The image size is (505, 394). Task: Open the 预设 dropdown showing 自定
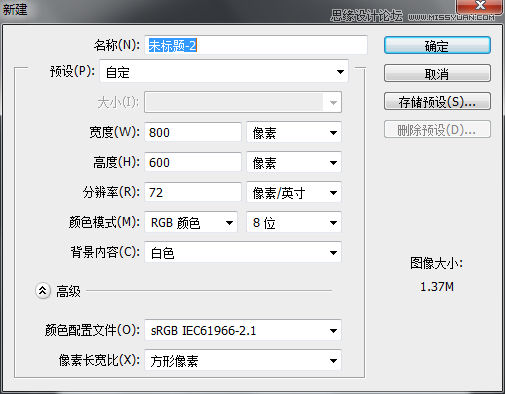pos(224,71)
